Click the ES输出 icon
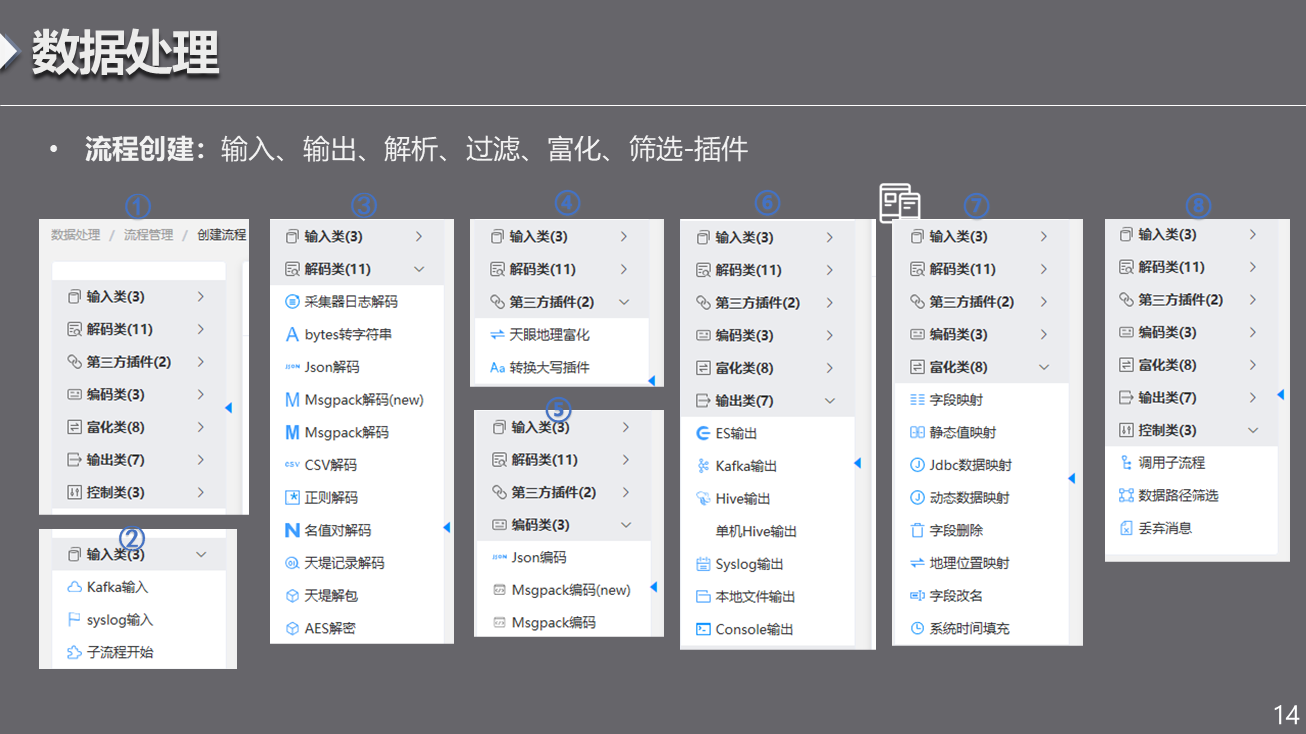Screen dimensions: 1306x734 702,433
